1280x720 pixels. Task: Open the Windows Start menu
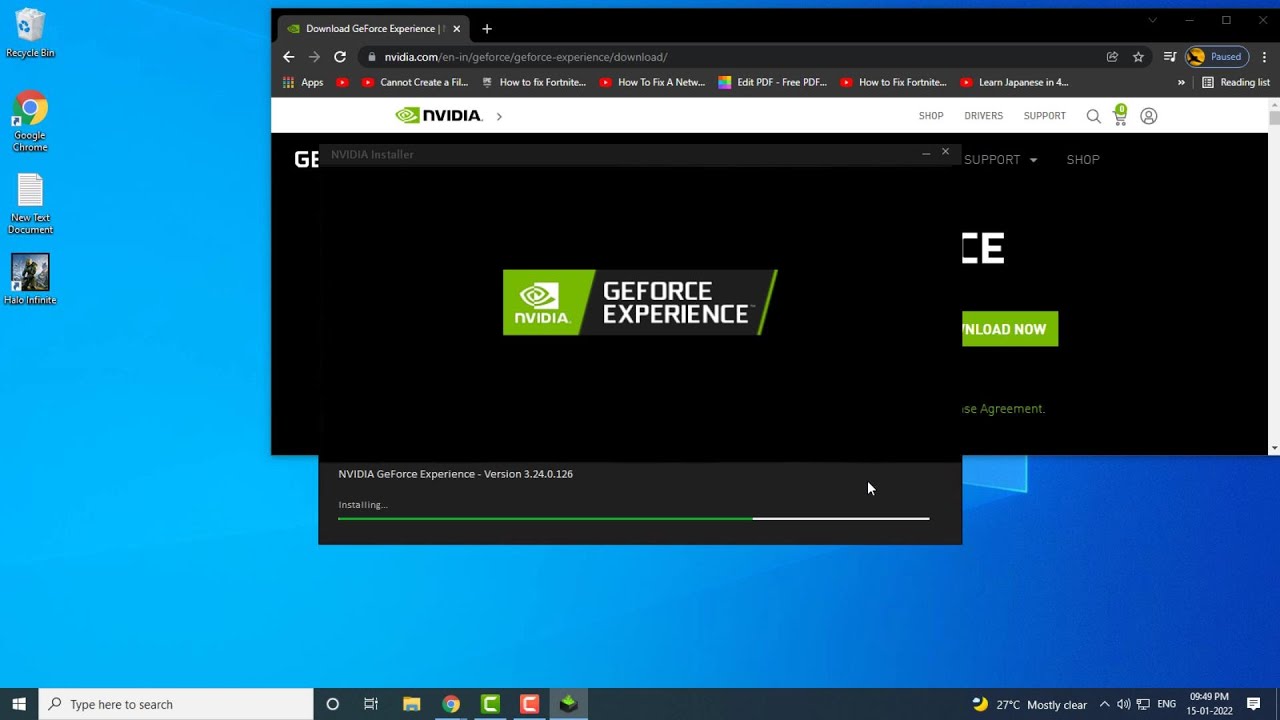pyautogui.click(x=19, y=704)
